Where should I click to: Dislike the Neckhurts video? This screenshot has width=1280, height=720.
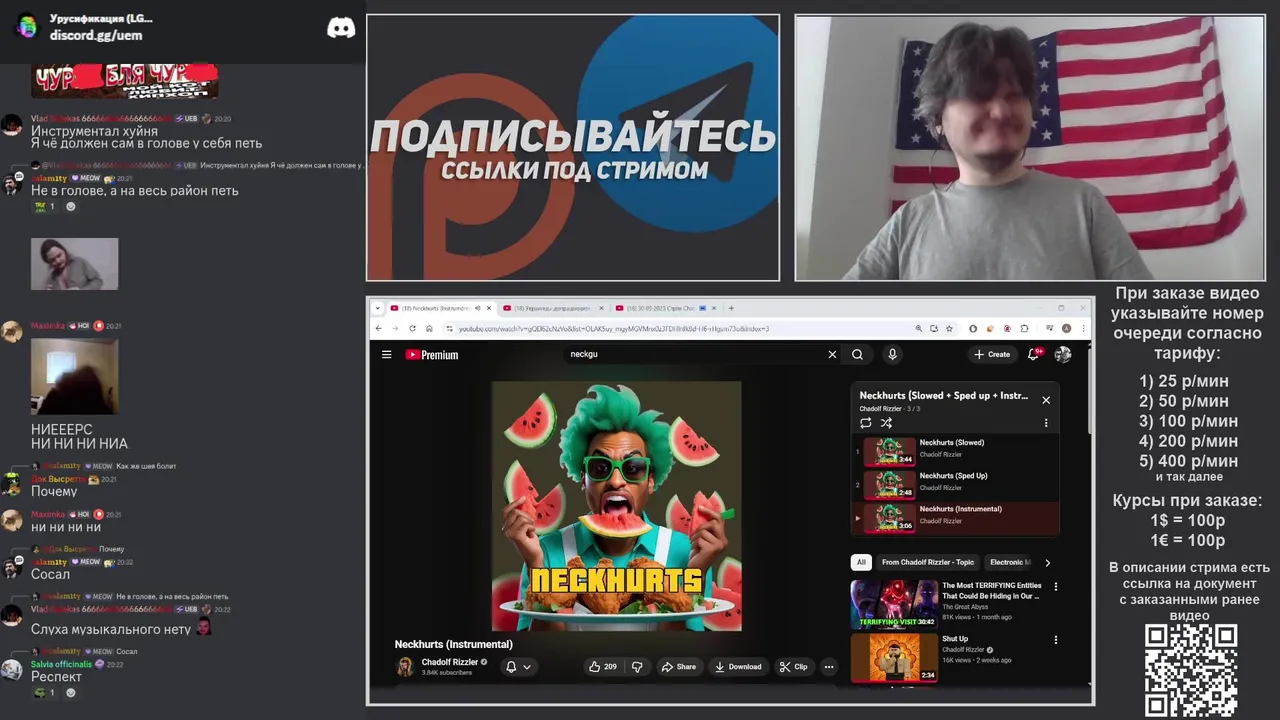(637, 667)
